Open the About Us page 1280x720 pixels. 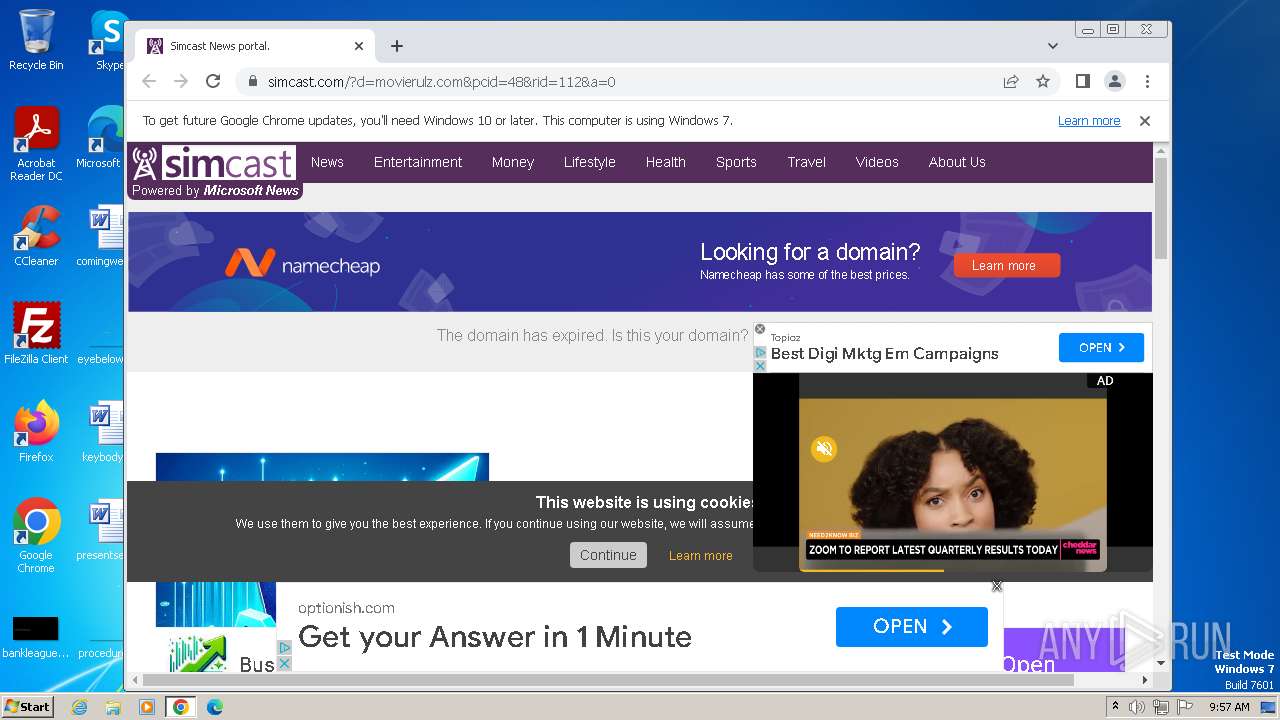click(x=957, y=162)
